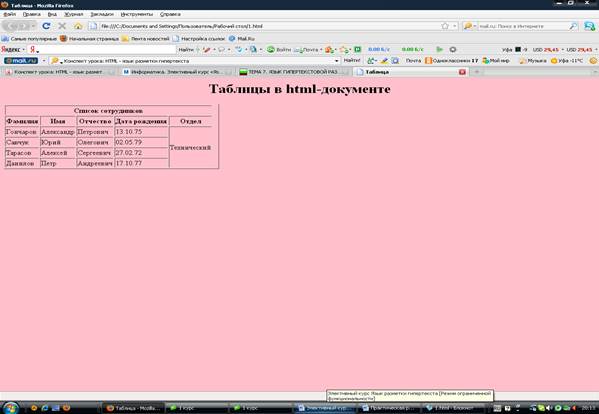Screen dimensions: 599x414
Task: Click the green play arrow icon on Yandex bar
Action: 440,49
